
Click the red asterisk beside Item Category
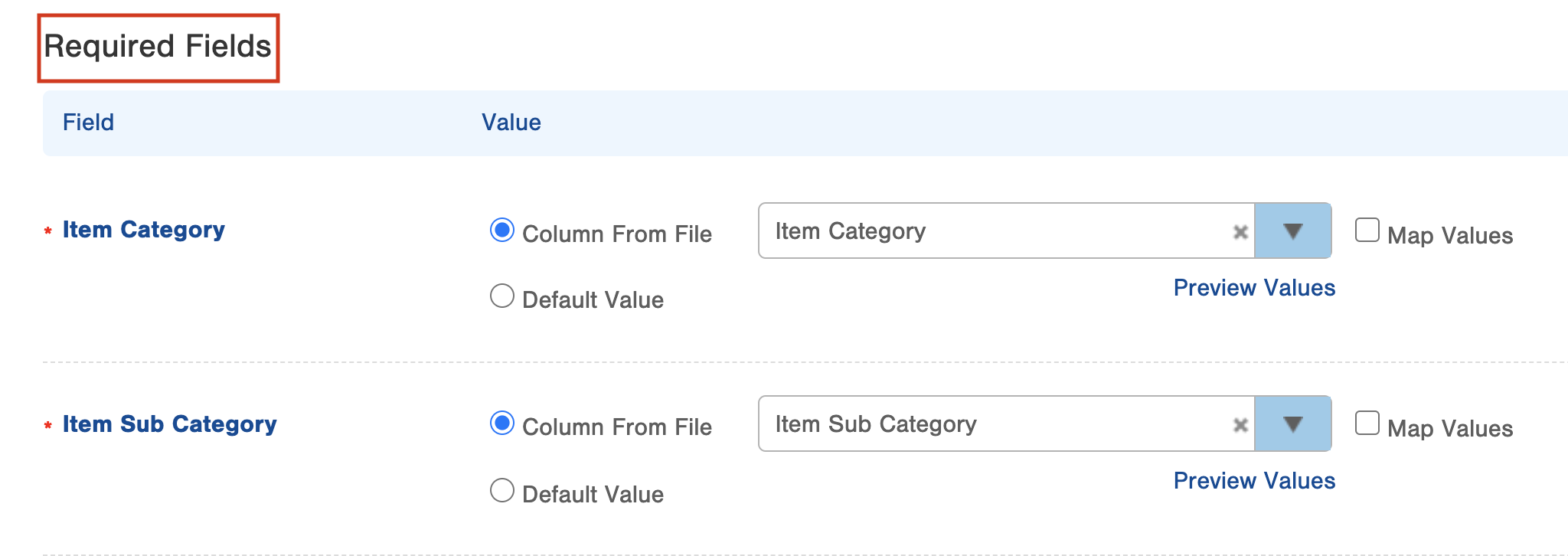click(x=48, y=231)
